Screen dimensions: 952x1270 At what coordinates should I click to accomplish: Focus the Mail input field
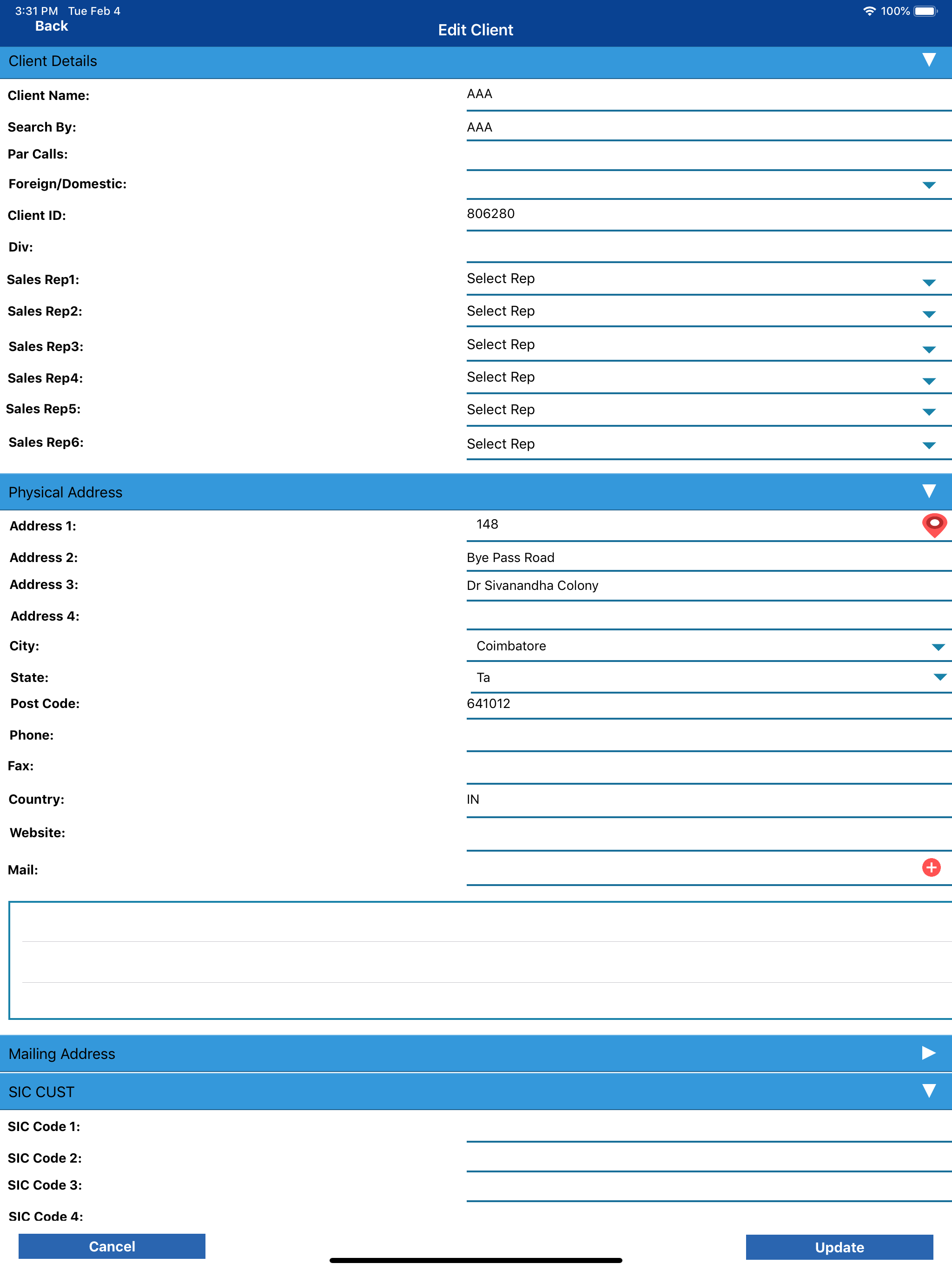pos(693,869)
